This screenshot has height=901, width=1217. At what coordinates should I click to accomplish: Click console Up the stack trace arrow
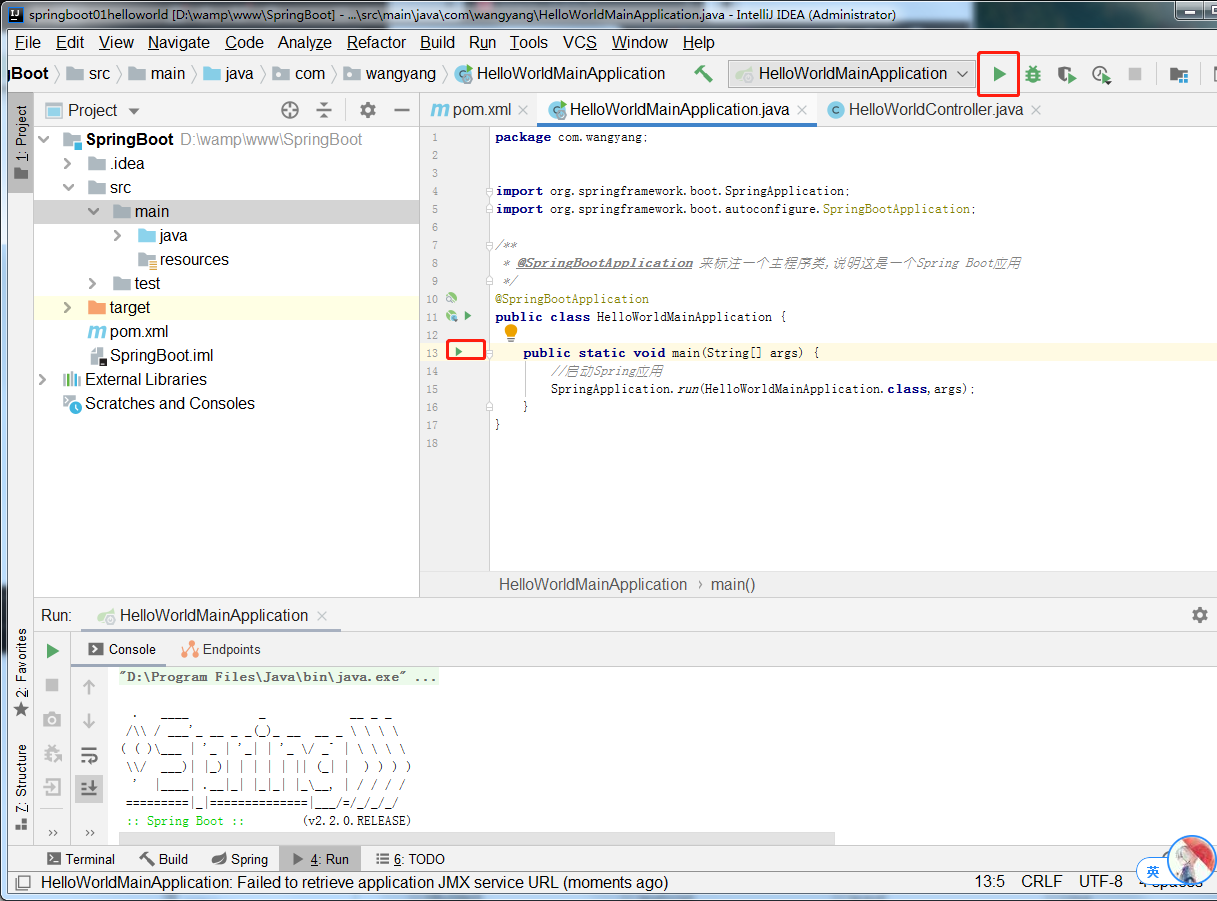tap(89, 687)
